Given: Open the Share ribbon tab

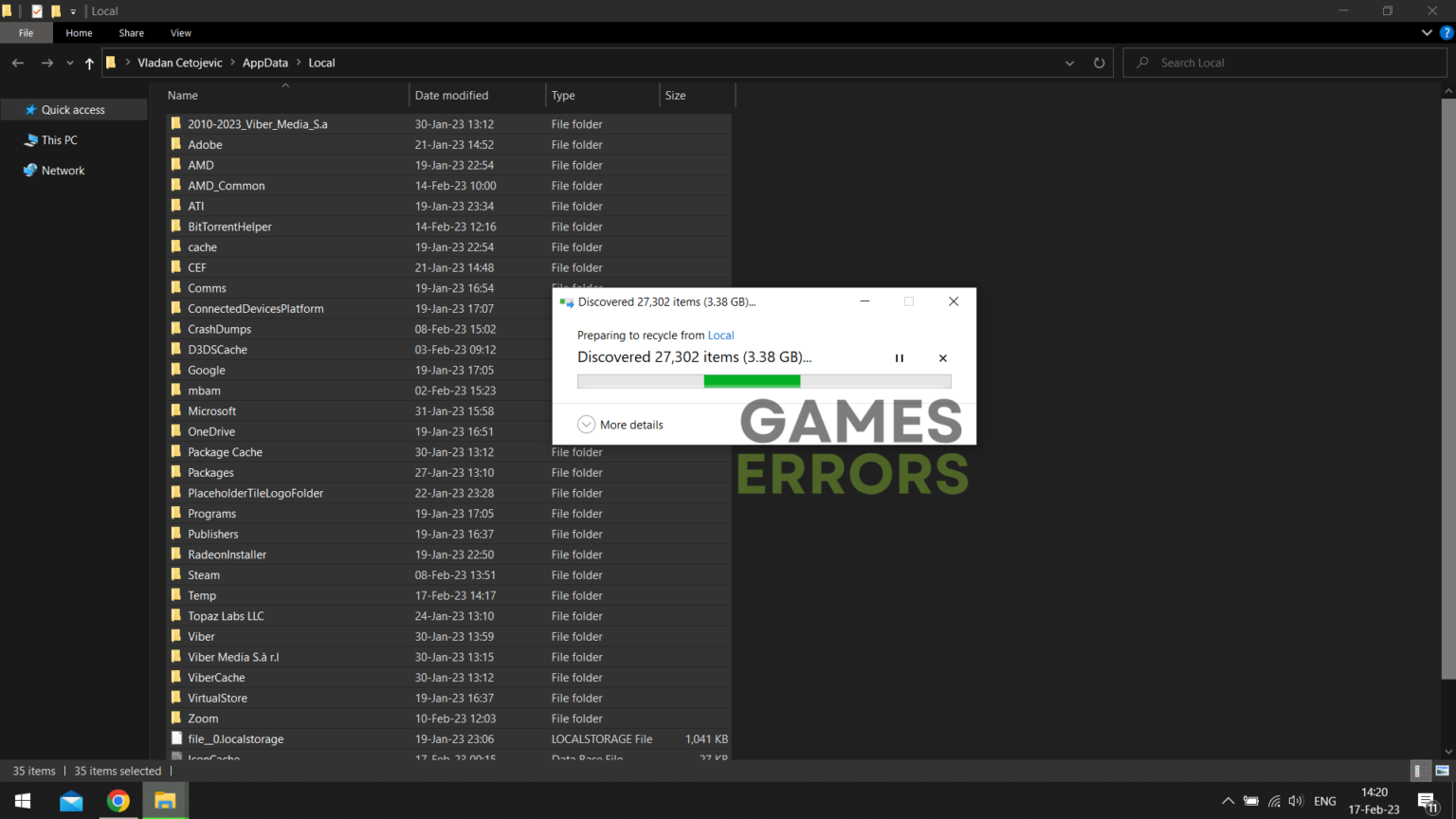Looking at the screenshot, I should (131, 32).
